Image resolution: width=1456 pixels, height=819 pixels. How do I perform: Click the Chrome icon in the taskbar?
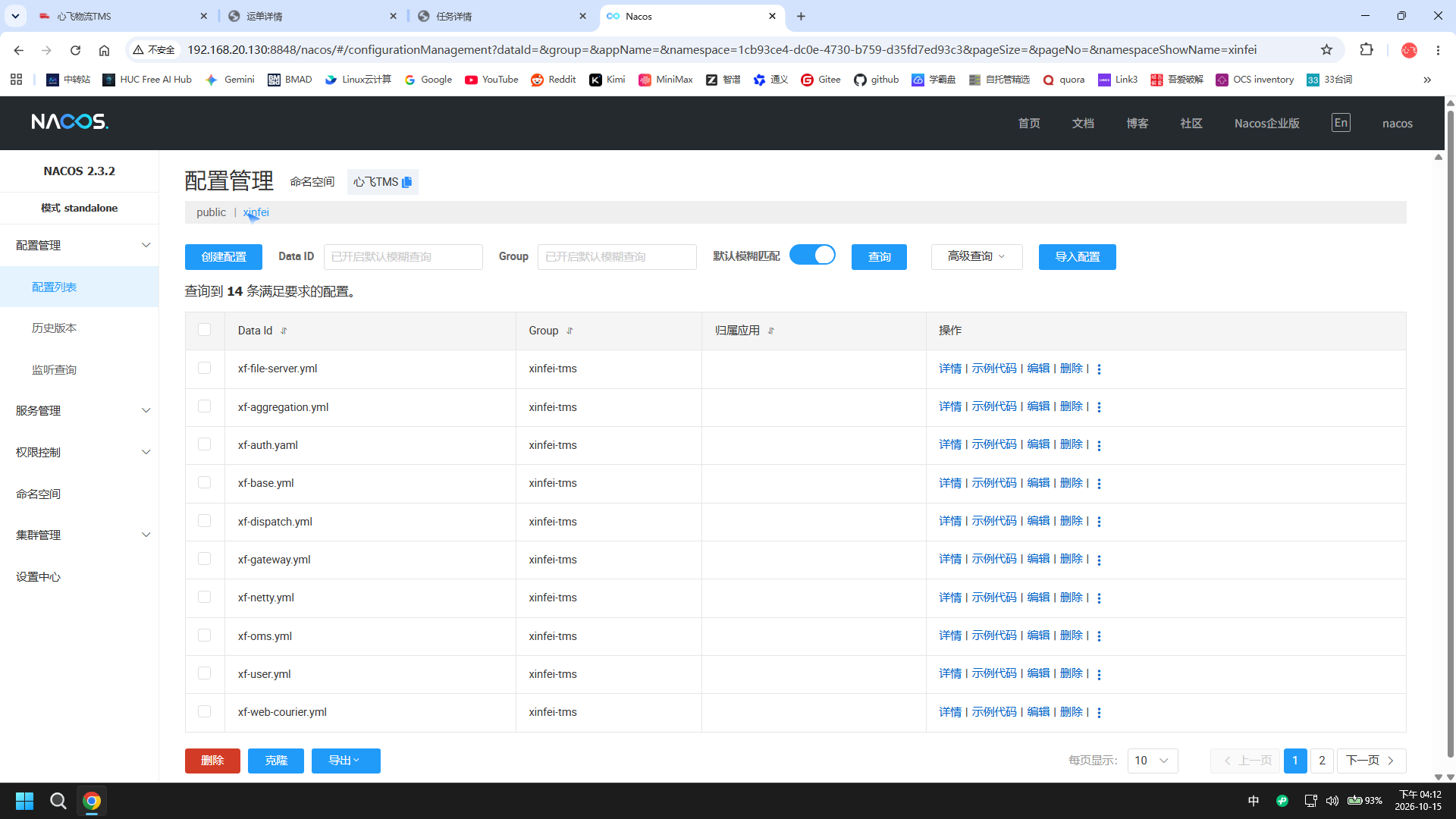[92, 801]
